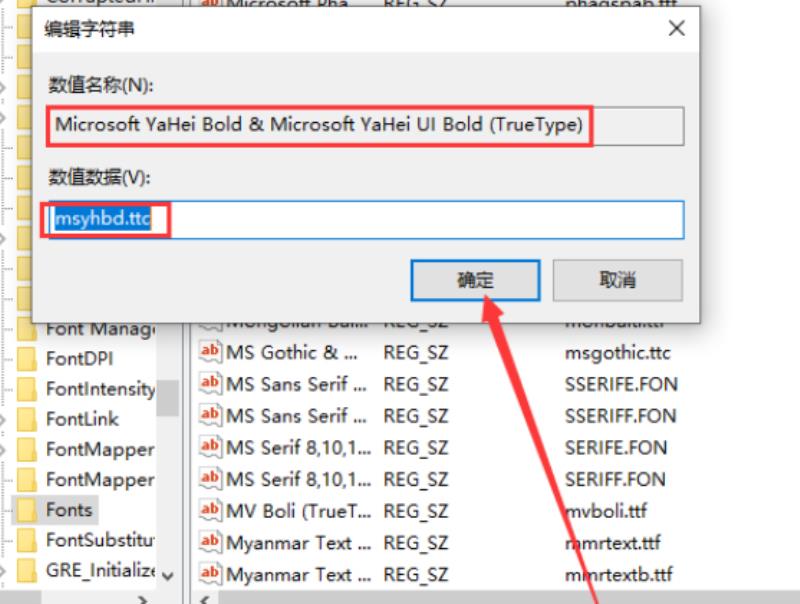The height and width of the screenshot is (604, 800).
Task: Select the Fonts folder icon
Action: point(27,510)
